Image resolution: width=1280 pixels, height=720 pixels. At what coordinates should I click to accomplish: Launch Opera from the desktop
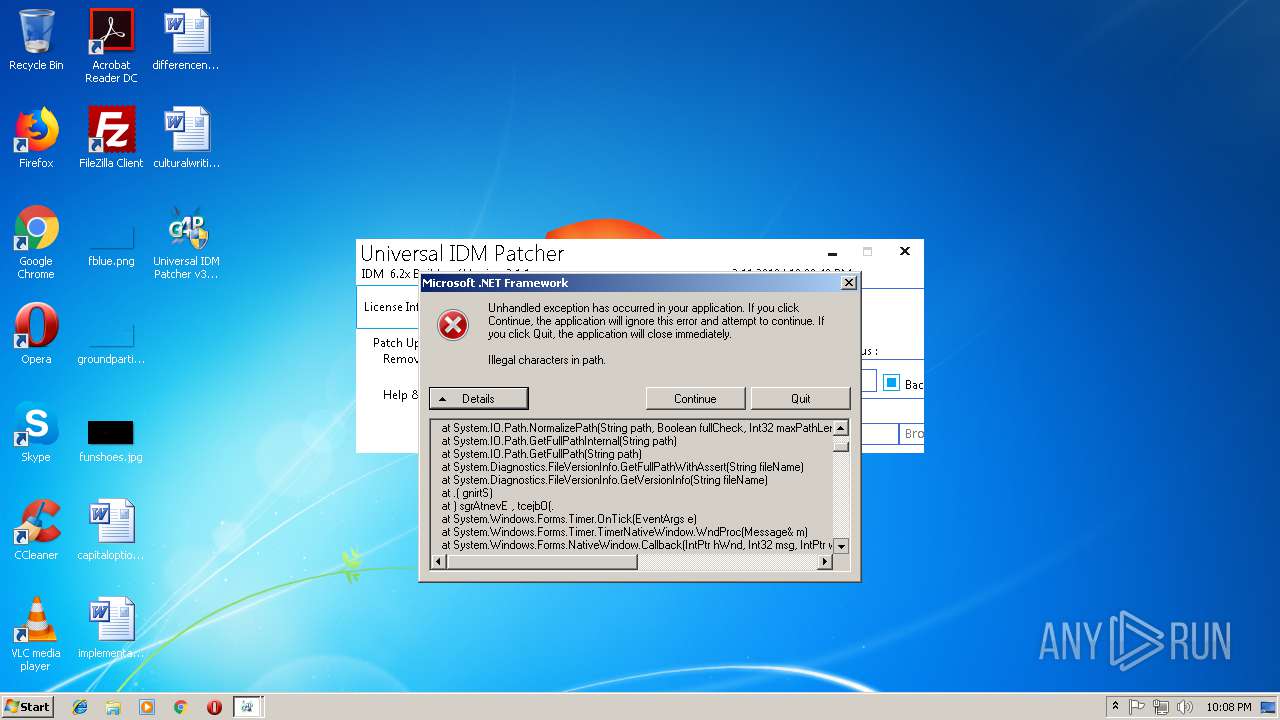(36, 334)
